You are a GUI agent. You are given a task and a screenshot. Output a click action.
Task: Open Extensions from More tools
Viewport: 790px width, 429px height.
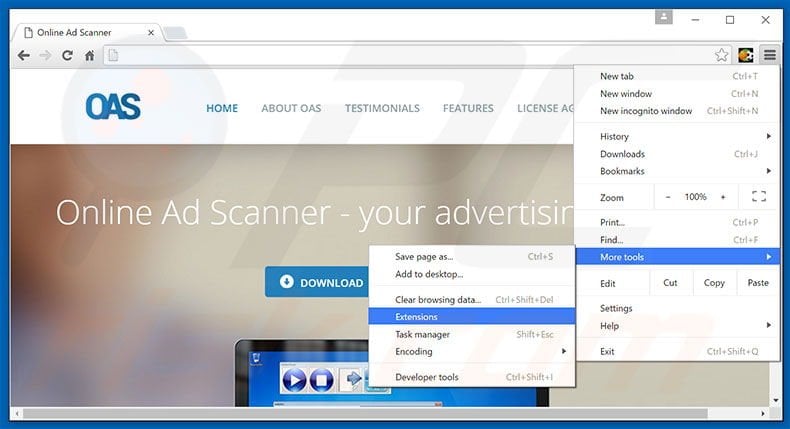[x=472, y=317]
